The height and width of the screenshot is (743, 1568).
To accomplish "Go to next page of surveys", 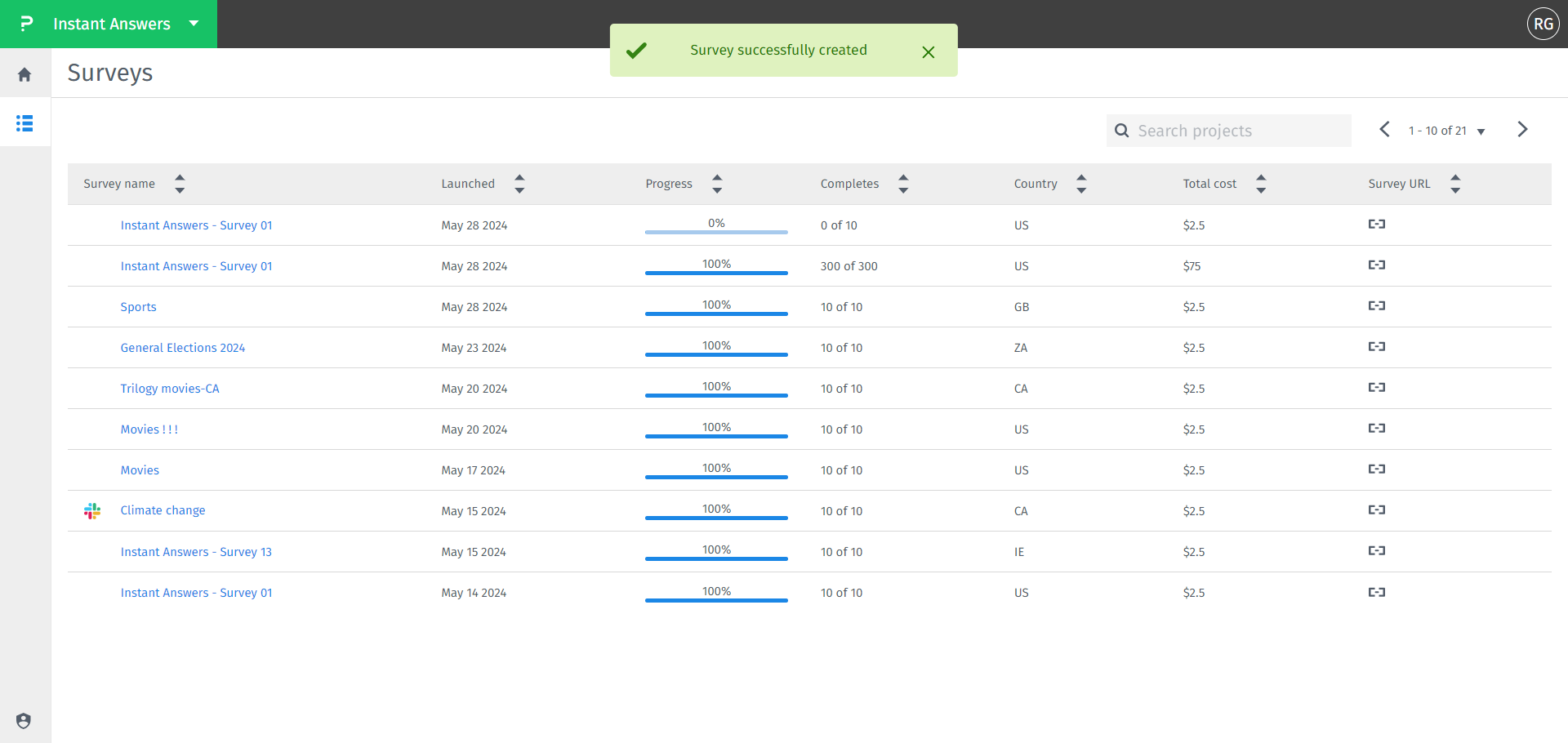I will [x=1522, y=130].
